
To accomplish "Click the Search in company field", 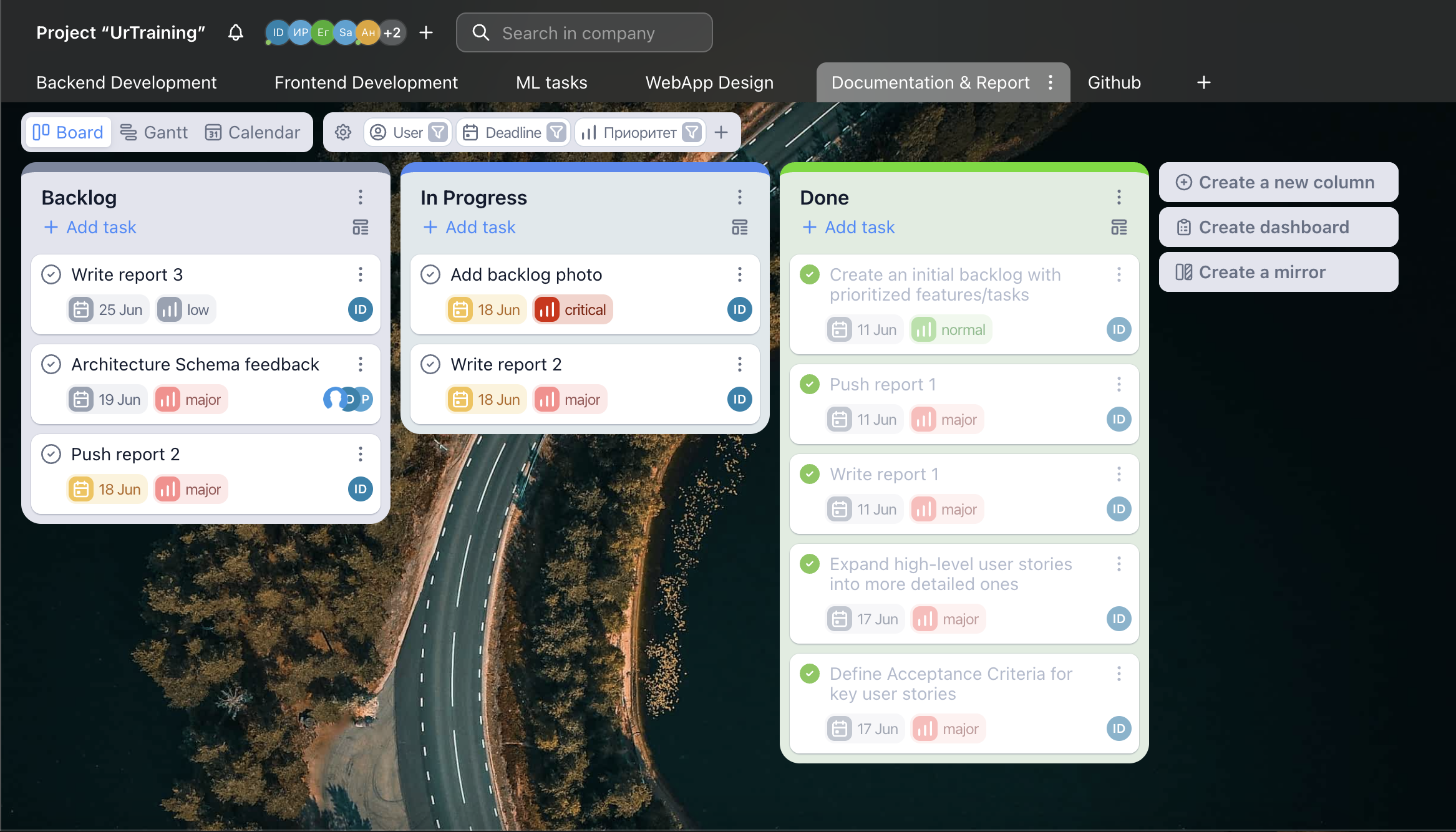I will (585, 32).
